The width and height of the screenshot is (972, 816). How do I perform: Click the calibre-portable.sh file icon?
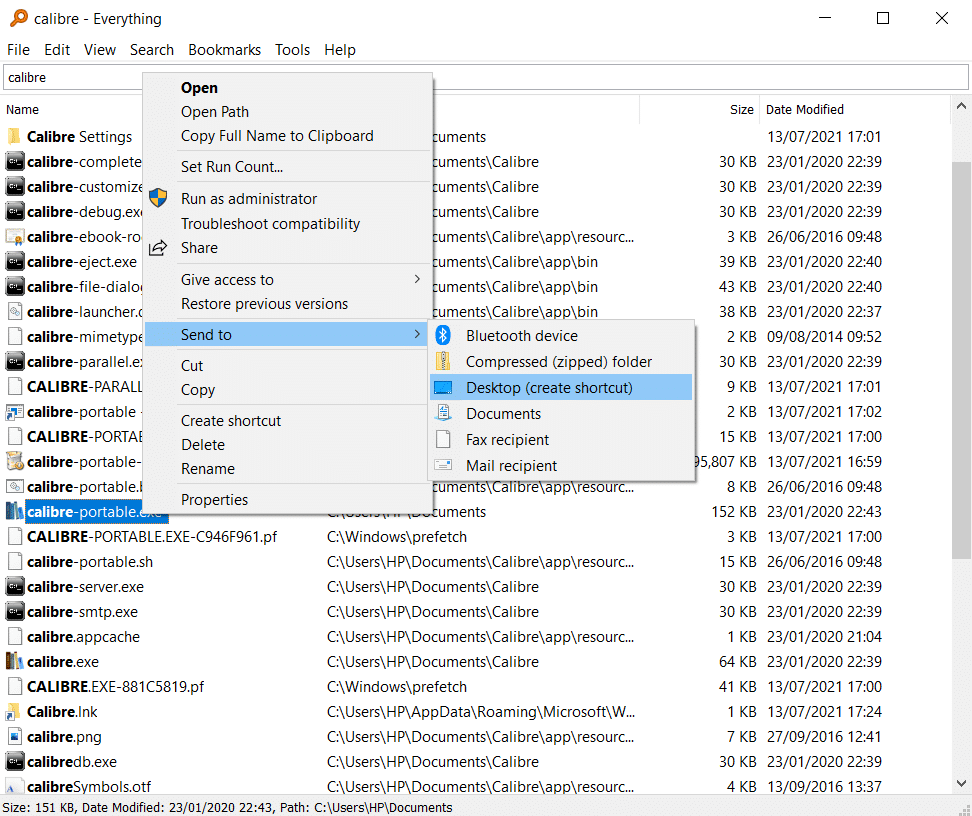[14, 562]
